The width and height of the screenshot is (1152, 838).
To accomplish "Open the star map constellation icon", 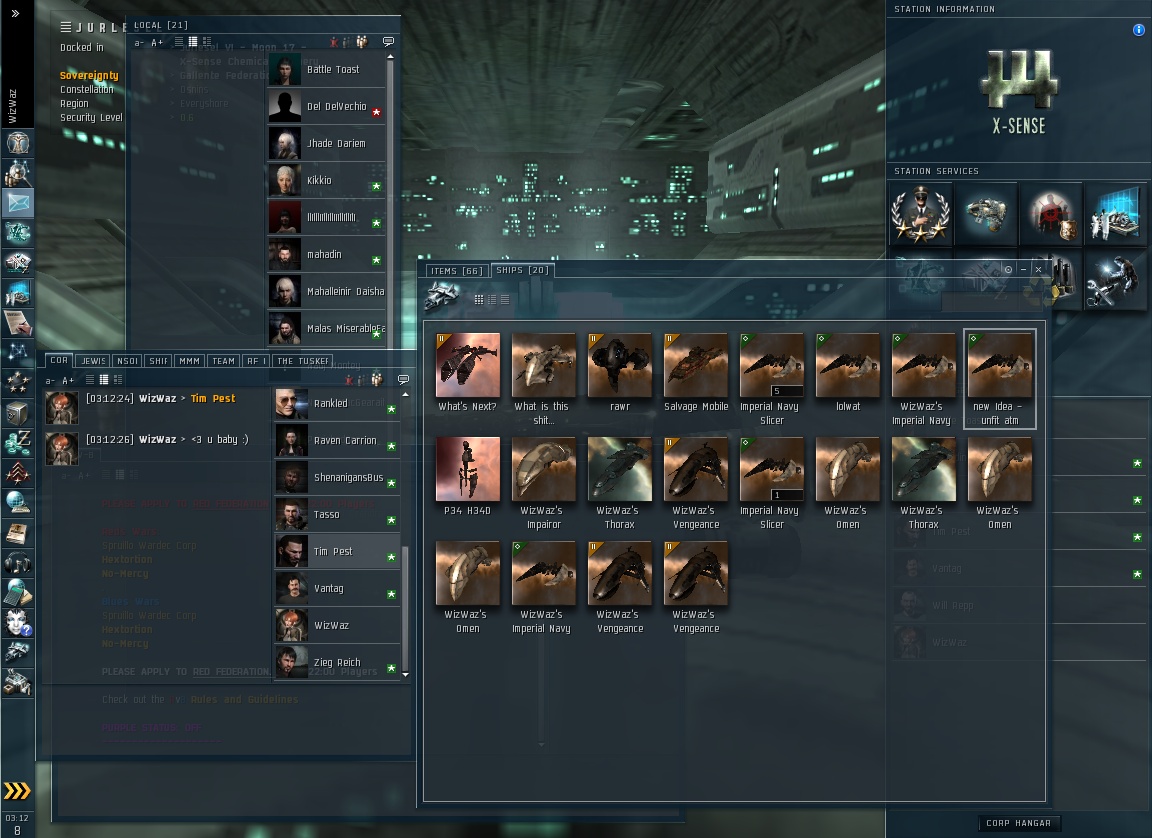I will pyautogui.click(x=18, y=352).
